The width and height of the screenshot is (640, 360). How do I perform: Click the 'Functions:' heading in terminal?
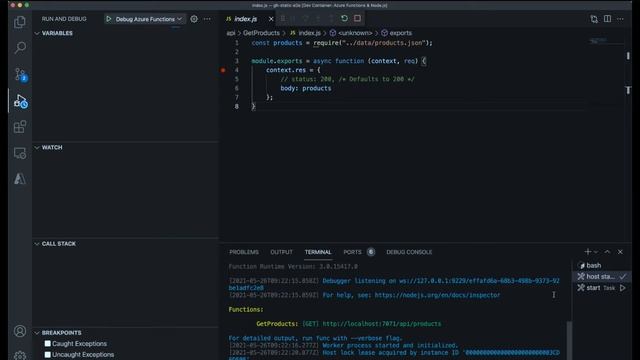point(246,309)
